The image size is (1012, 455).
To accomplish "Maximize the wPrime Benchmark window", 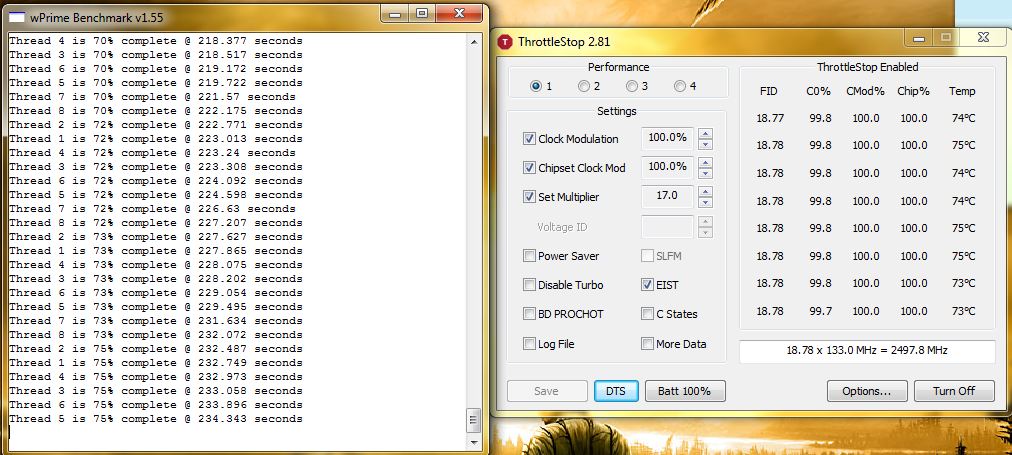I will [421, 13].
